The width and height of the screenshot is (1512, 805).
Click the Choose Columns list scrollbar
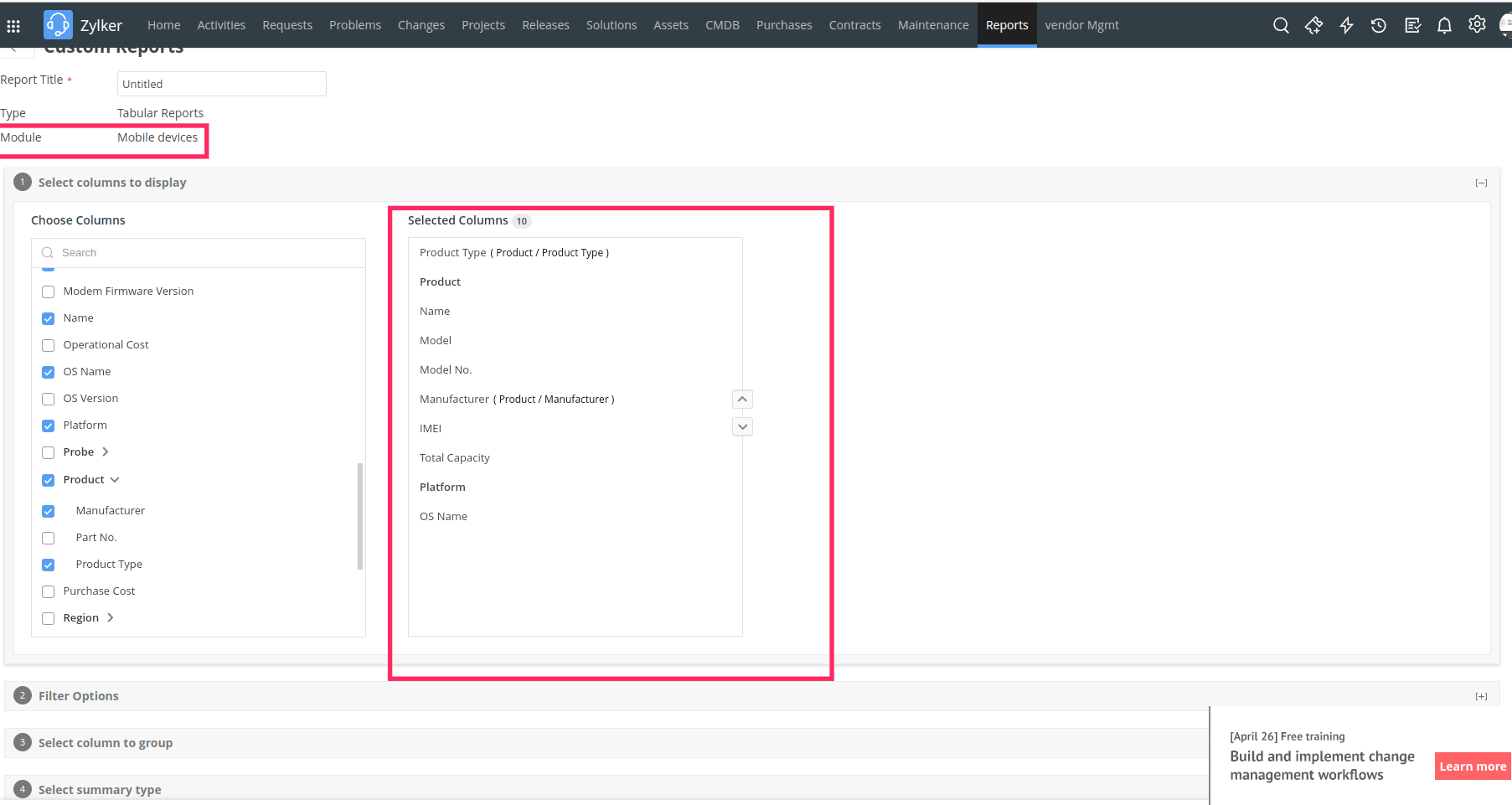pyautogui.click(x=360, y=515)
